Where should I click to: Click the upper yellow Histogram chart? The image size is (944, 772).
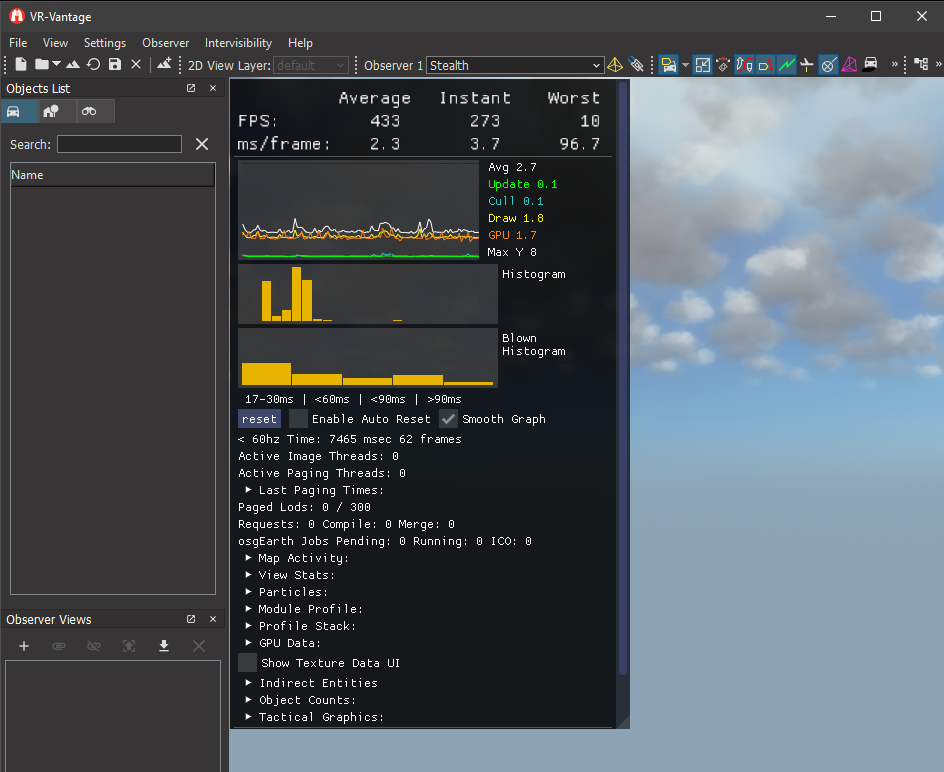[x=368, y=294]
